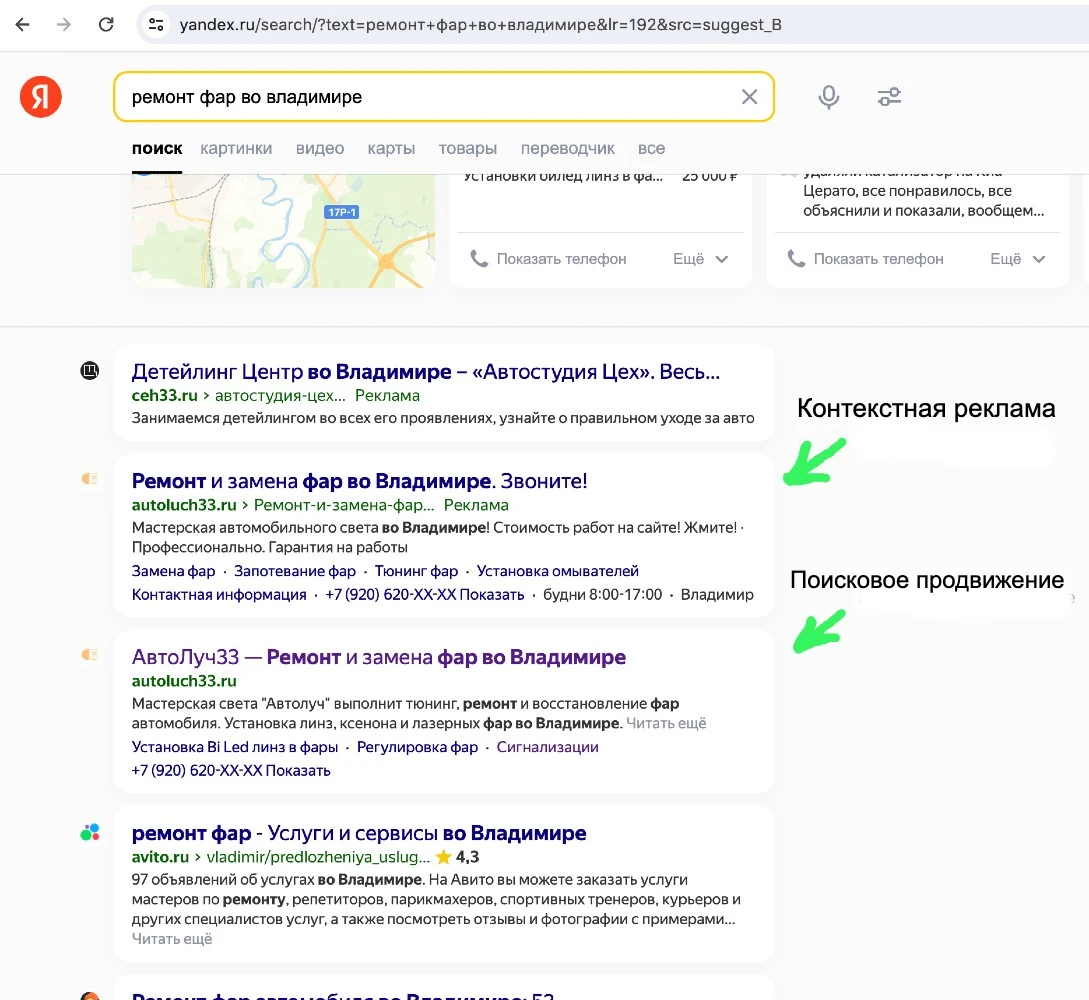Open Детейлинг Центр во Владимире ad title

[x=426, y=372]
